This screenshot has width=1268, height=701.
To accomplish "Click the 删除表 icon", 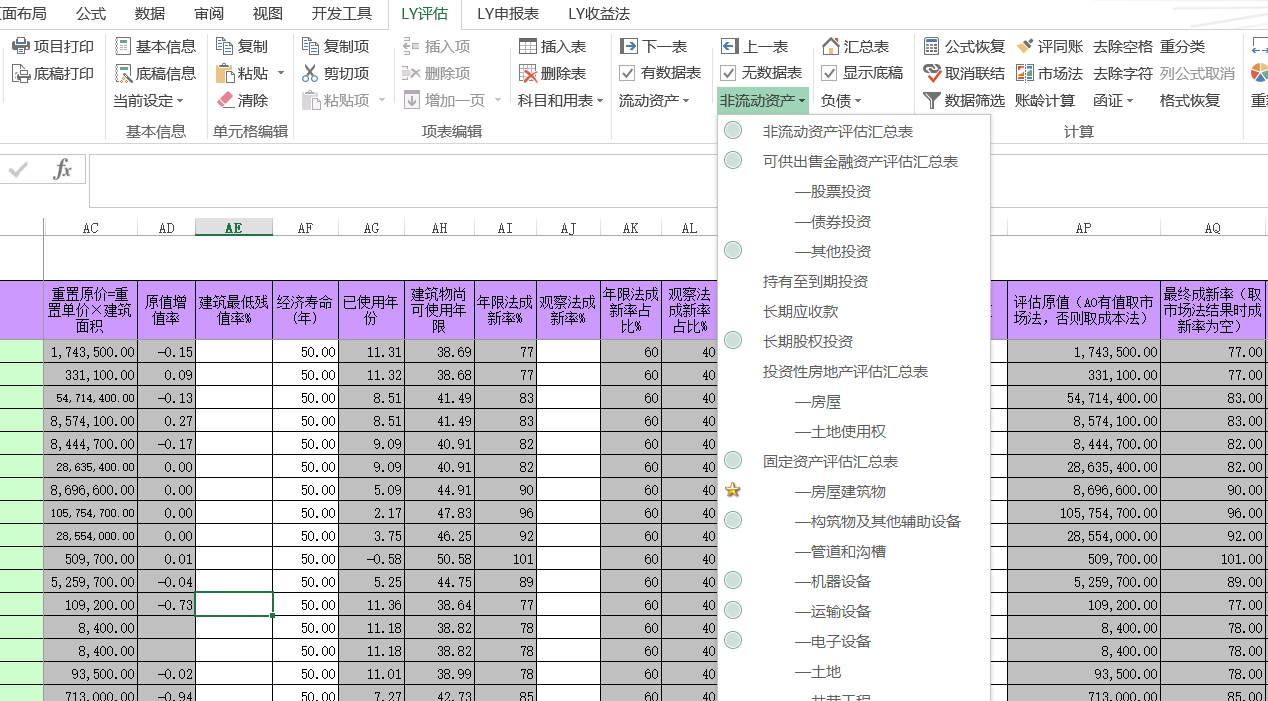I will click(528, 74).
